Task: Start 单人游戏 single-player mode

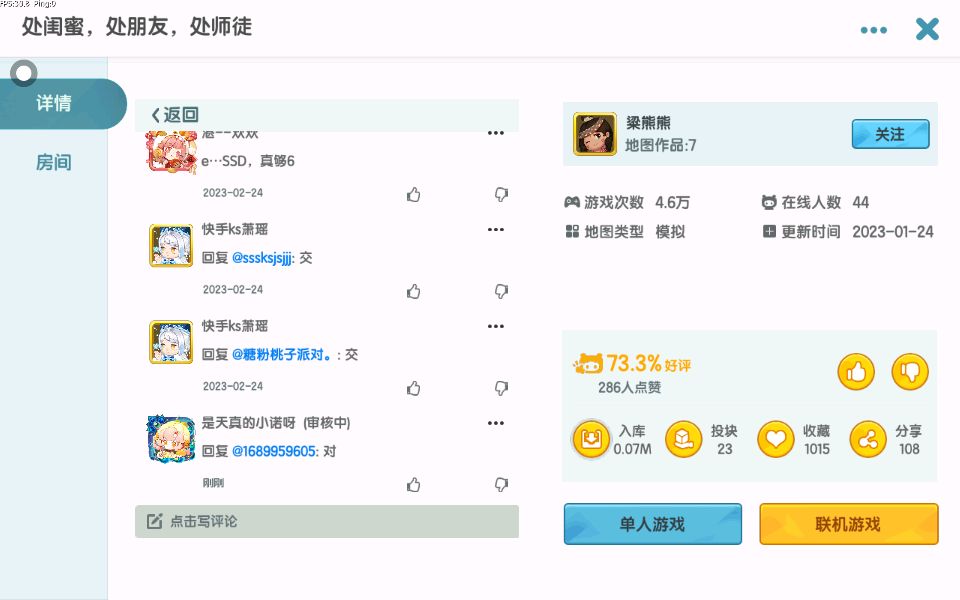Action: (652, 524)
